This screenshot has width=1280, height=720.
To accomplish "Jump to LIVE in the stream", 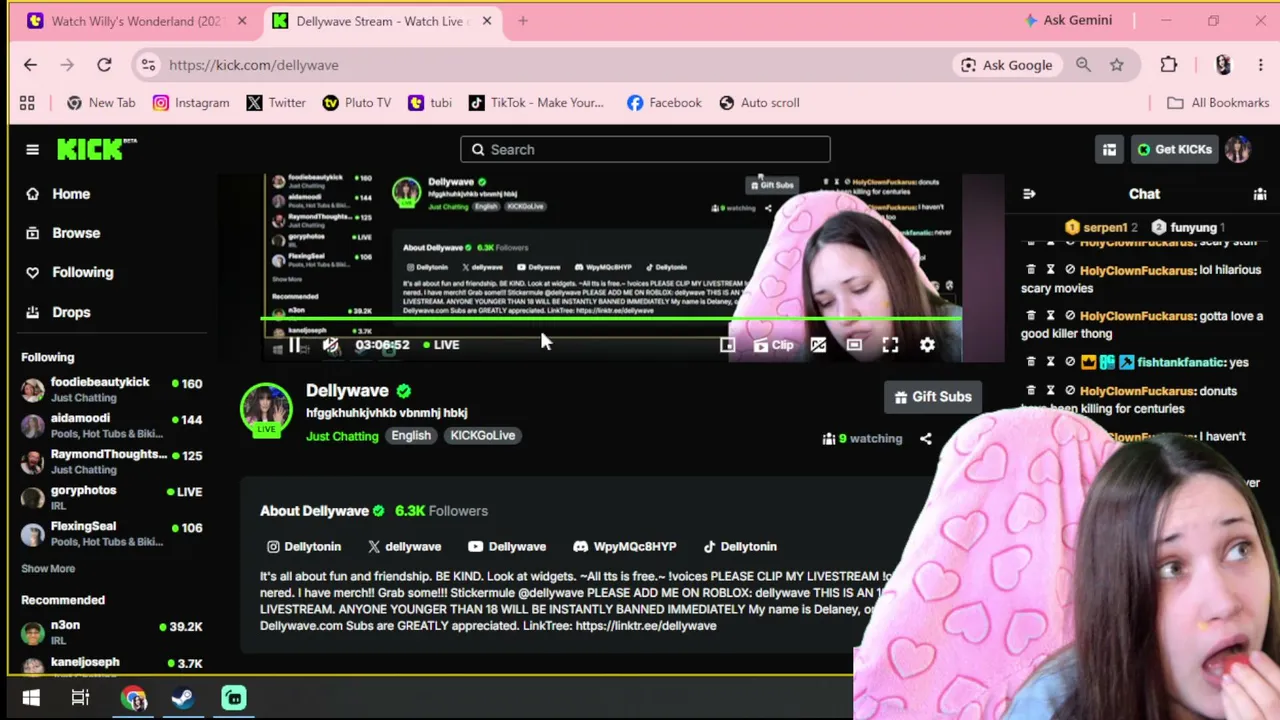I will click(441, 345).
